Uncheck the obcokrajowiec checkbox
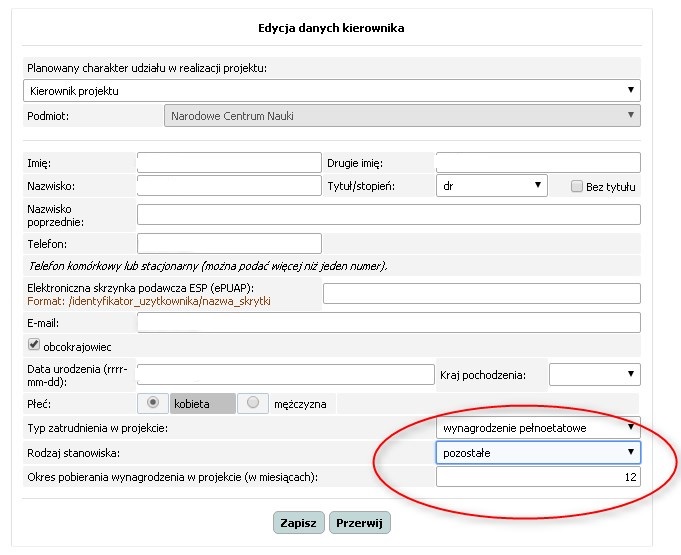 (x=33, y=345)
